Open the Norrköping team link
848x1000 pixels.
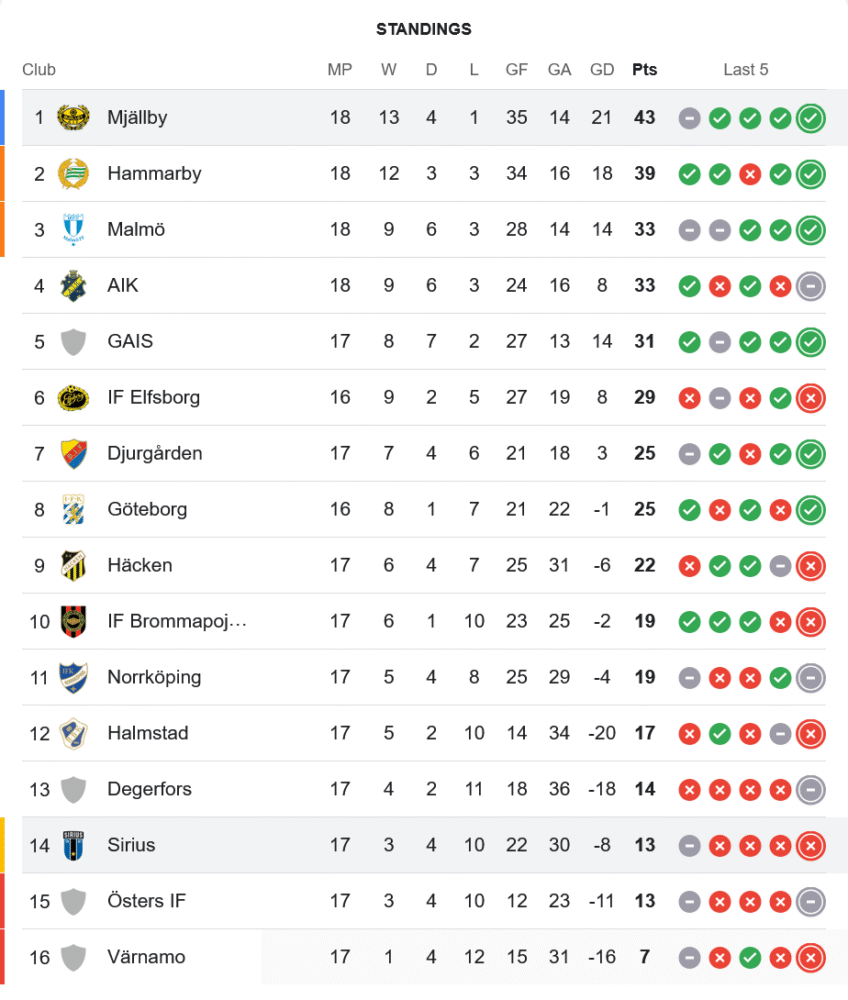[154, 678]
